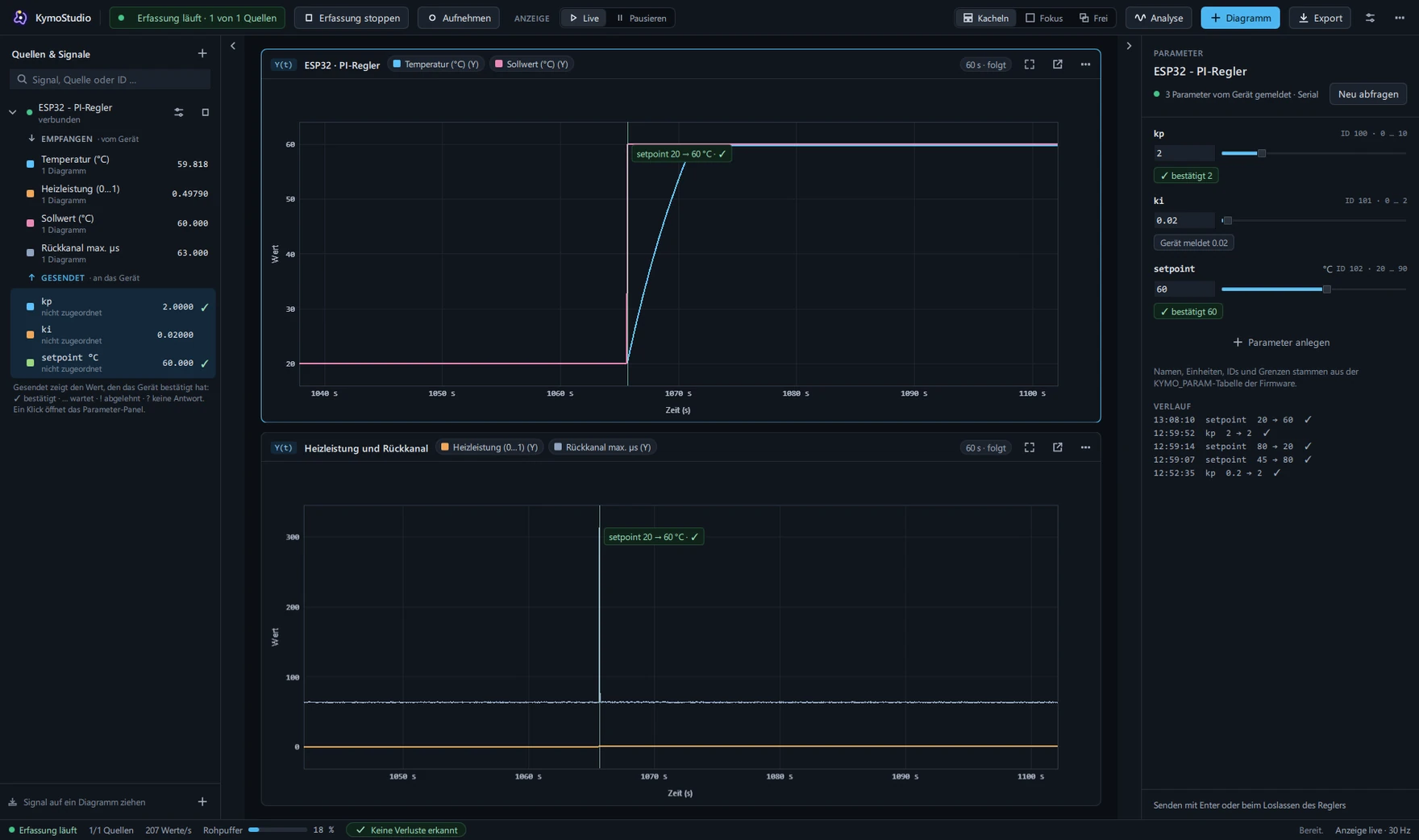Select the Kacheln layout tab
1419x840 pixels.
985,18
